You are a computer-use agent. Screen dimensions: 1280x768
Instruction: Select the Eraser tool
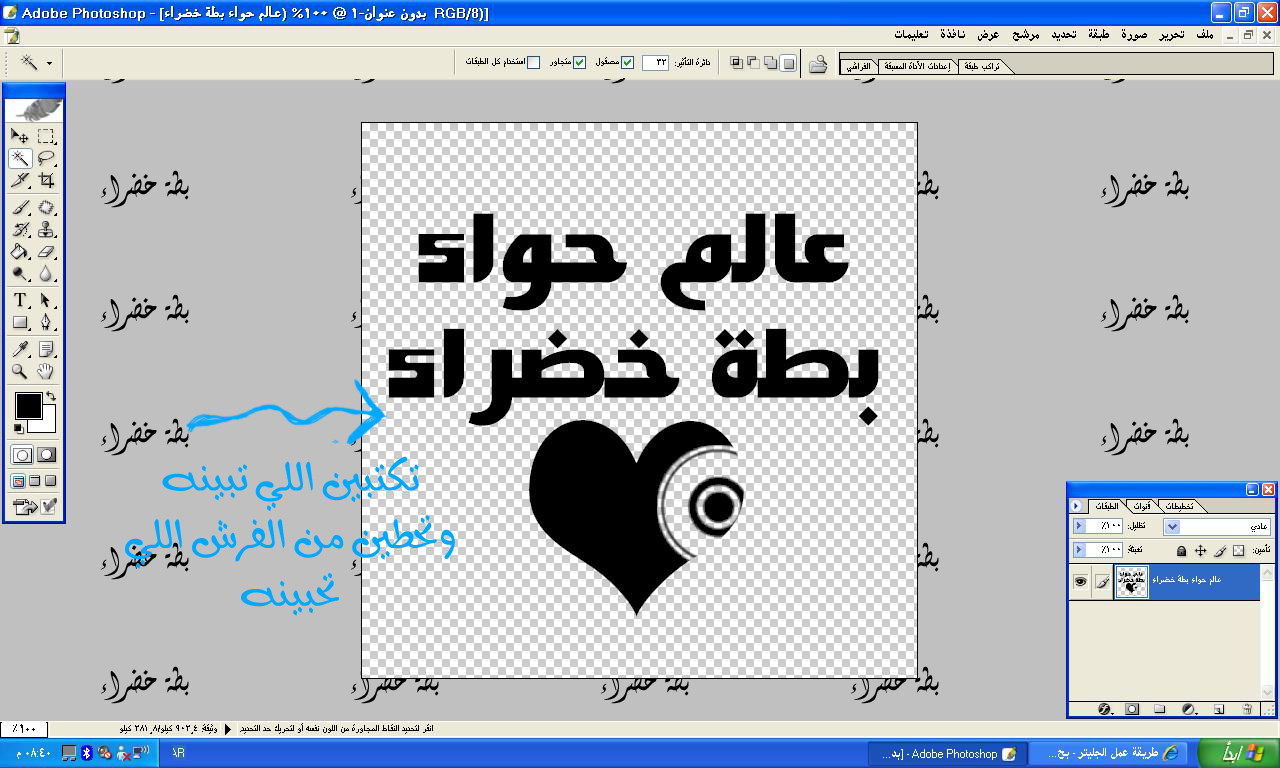[x=46, y=253]
